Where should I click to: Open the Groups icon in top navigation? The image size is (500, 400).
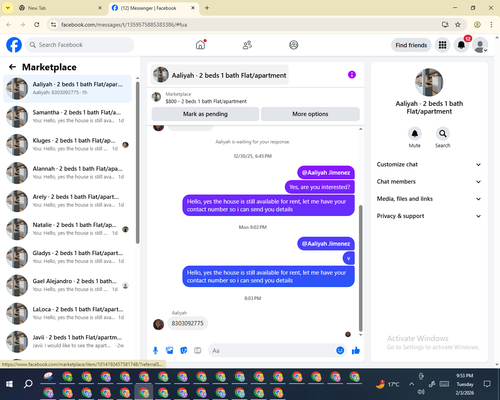[x=294, y=45]
